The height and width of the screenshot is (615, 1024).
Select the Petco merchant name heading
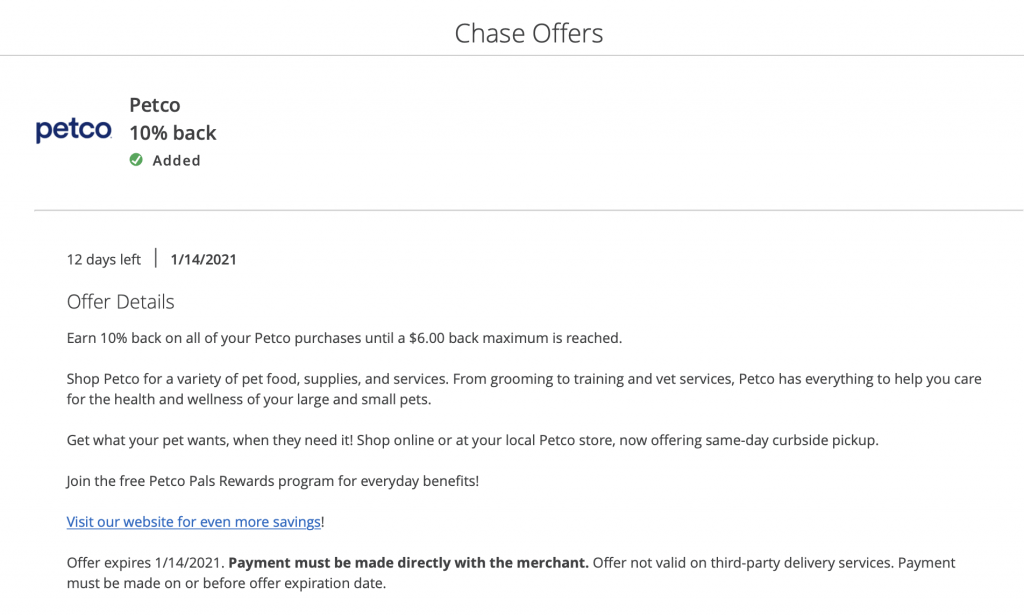point(155,105)
